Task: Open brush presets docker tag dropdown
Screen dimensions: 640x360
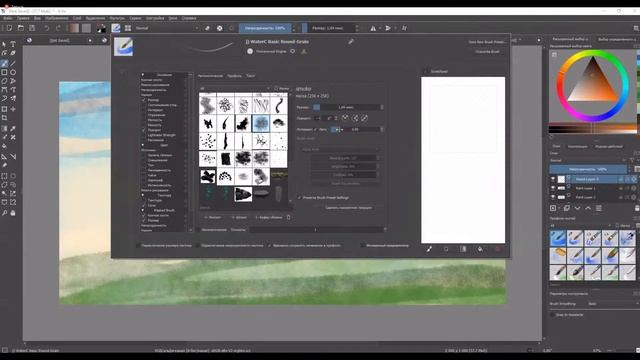Action: click(580, 225)
